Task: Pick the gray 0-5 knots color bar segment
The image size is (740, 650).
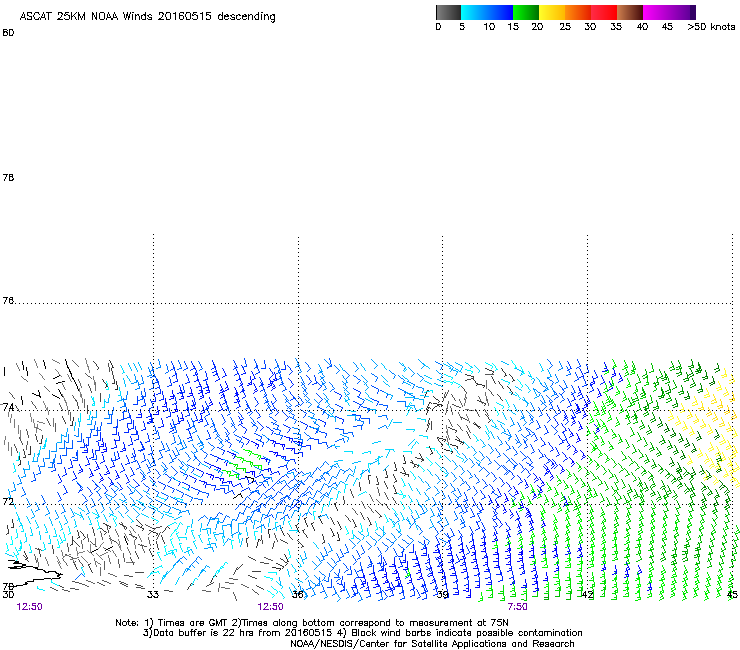Action: click(448, 12)
